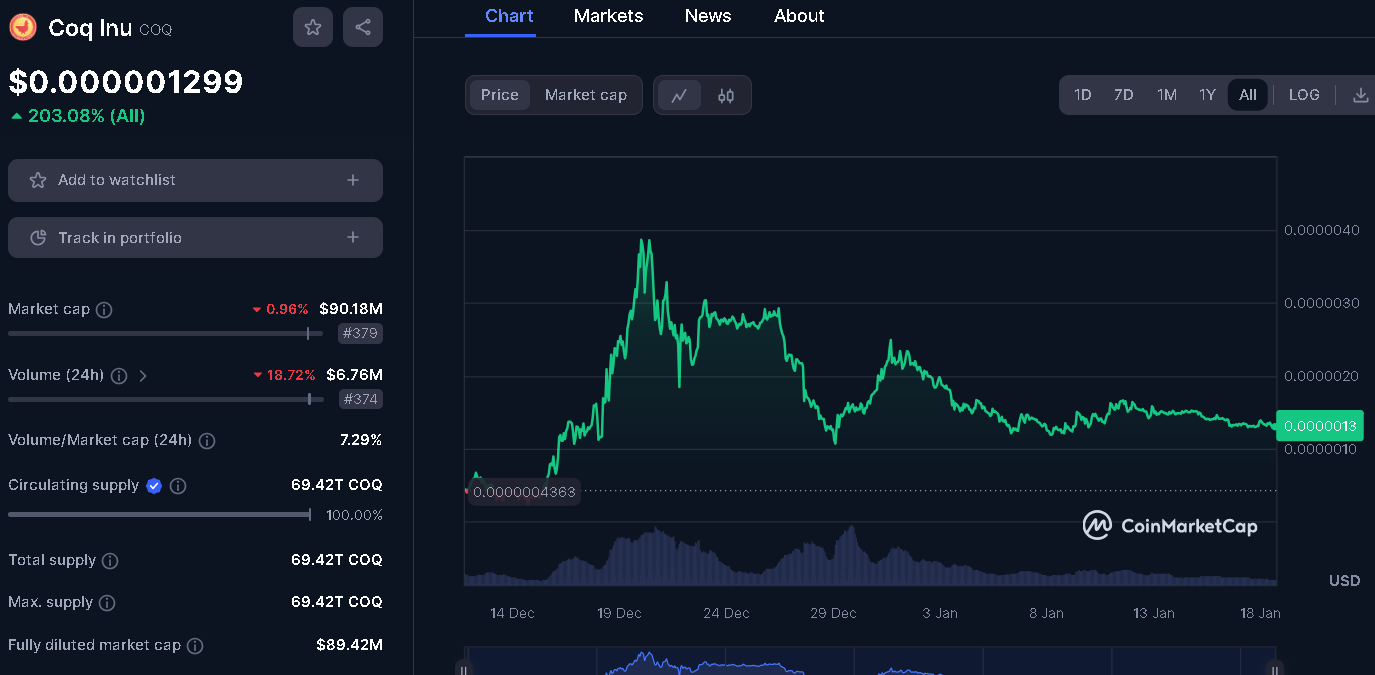Click the Volume (24h) progress bar

[x=165, y=399]
